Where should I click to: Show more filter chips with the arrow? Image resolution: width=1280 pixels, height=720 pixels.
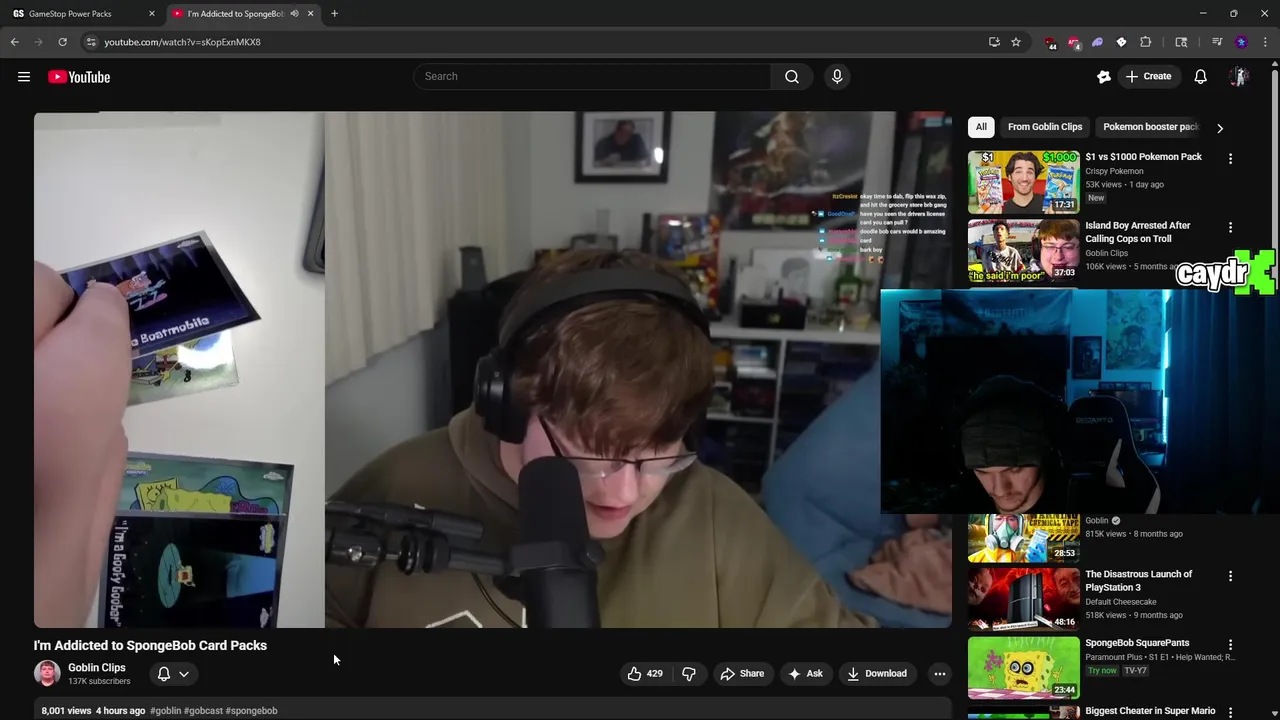click(1219, 128)
